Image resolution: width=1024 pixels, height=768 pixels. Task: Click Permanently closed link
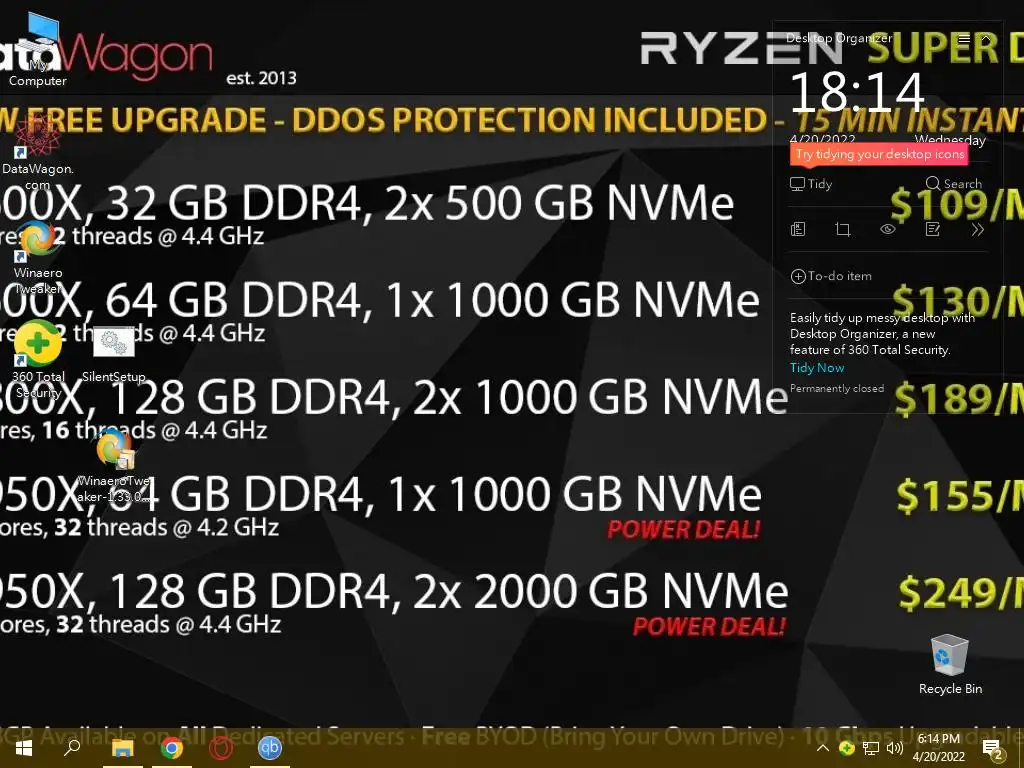tap(837, 389)
